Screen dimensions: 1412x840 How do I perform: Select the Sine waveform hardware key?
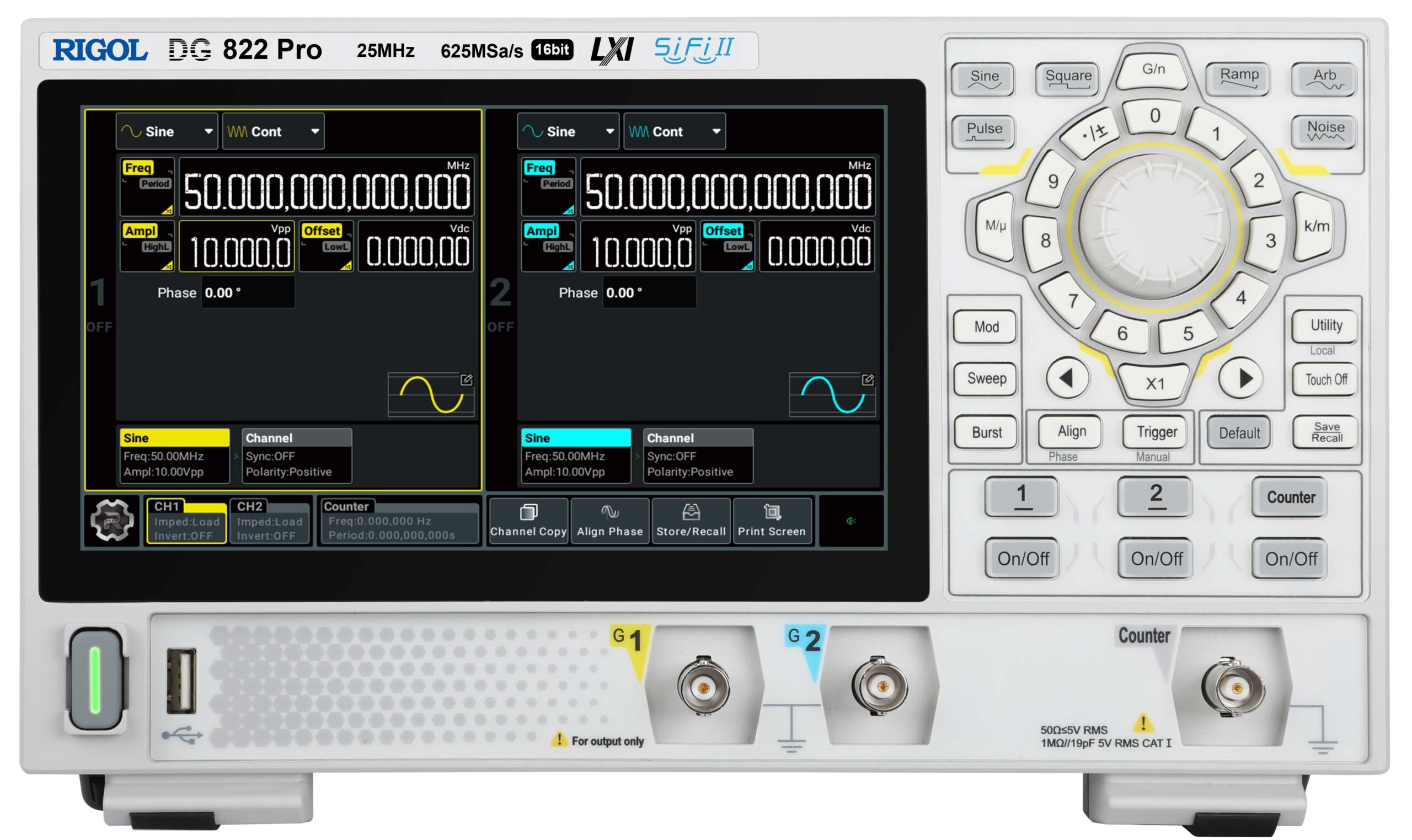(983, 79)
